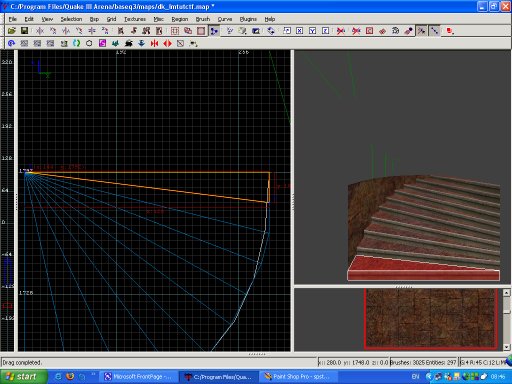The image size is (512, 384).
Task: Open the Selection menu
Action: [x=71, y=19]
